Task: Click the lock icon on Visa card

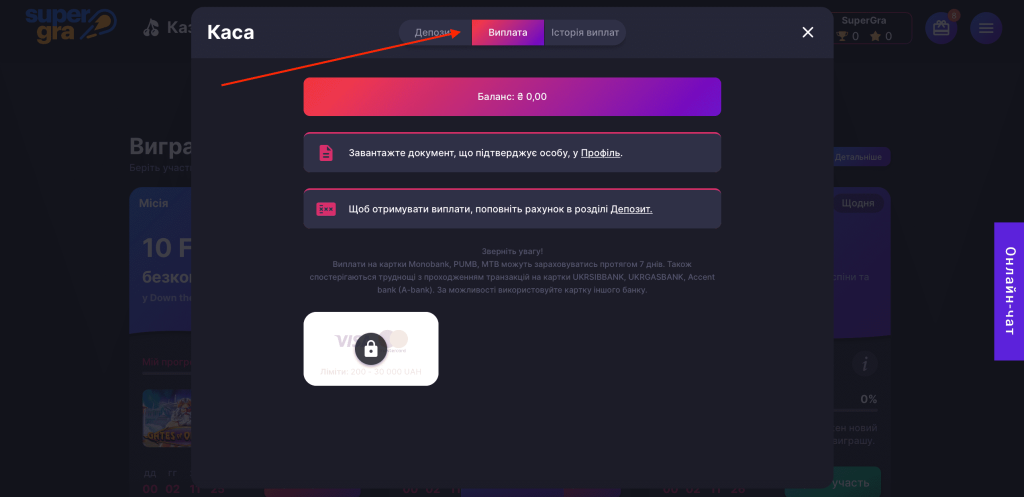Action: (371, 348)
